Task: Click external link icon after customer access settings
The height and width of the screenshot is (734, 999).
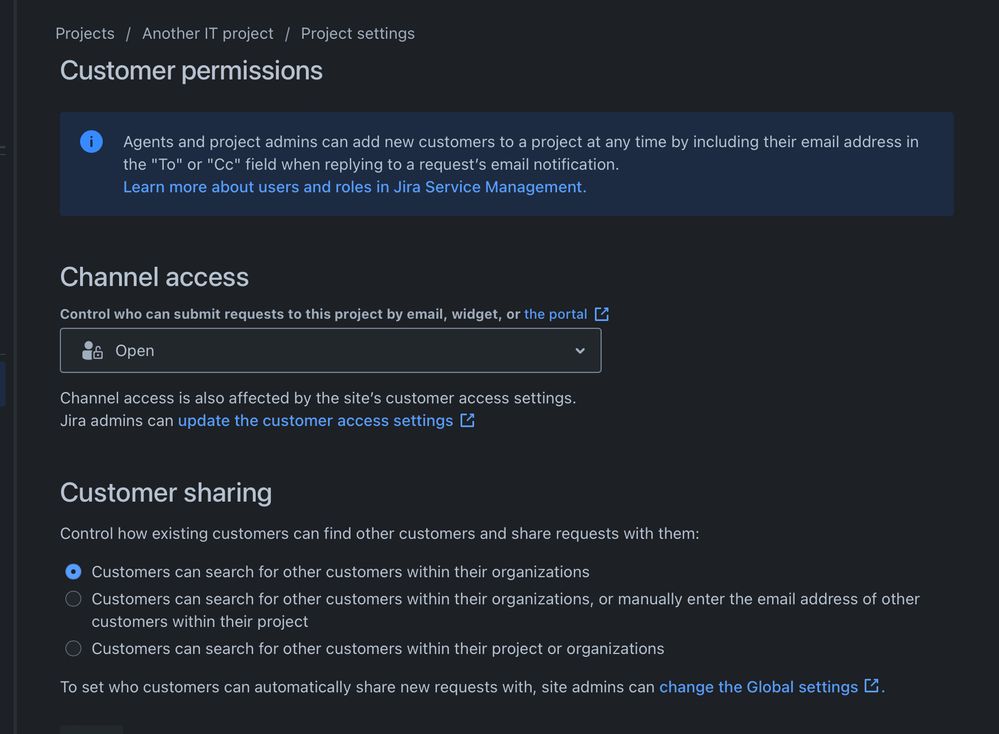Action: 467,421
